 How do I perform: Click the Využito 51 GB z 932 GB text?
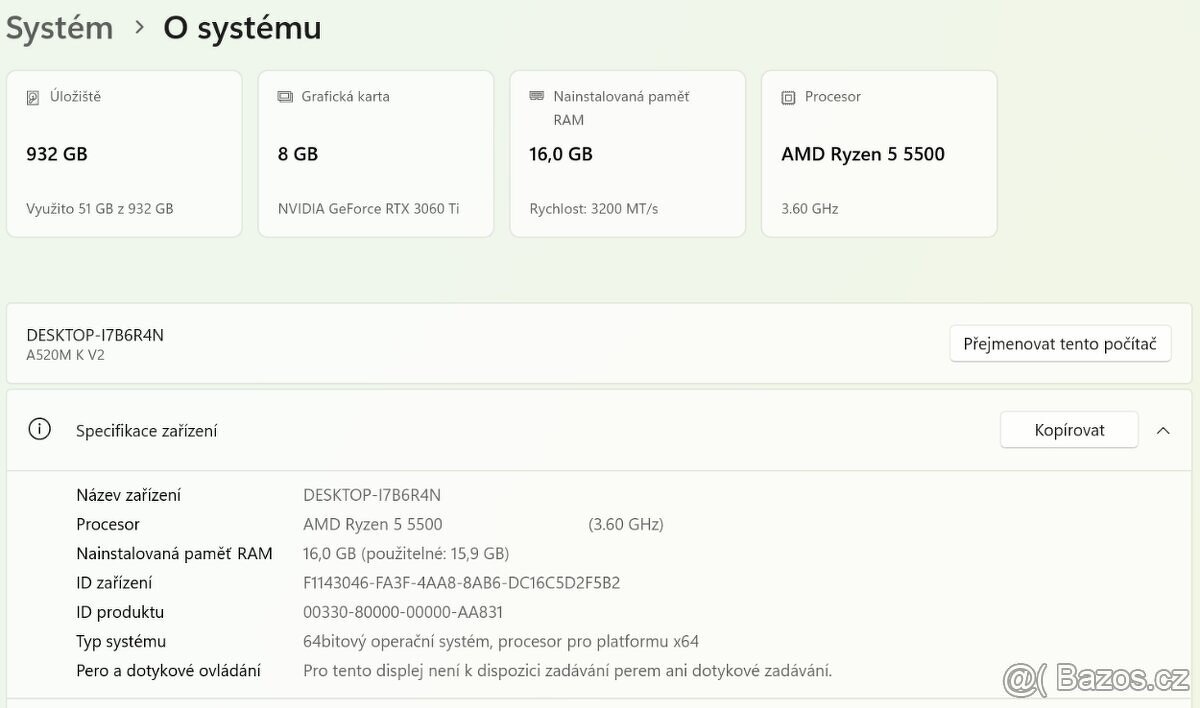click(x=100, y=208)
